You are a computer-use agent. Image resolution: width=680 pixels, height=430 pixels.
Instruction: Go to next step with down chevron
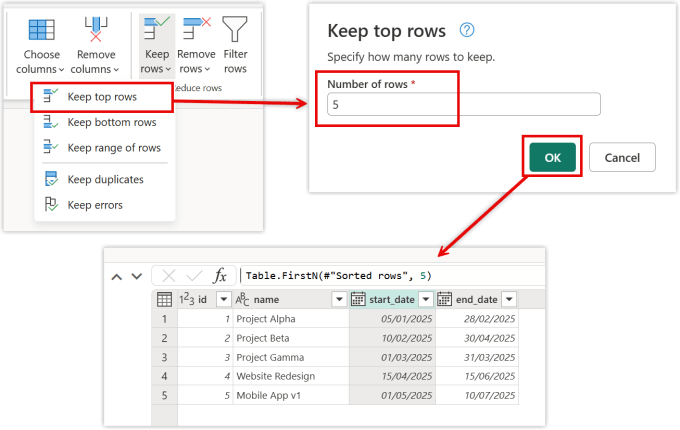[137, 276]
